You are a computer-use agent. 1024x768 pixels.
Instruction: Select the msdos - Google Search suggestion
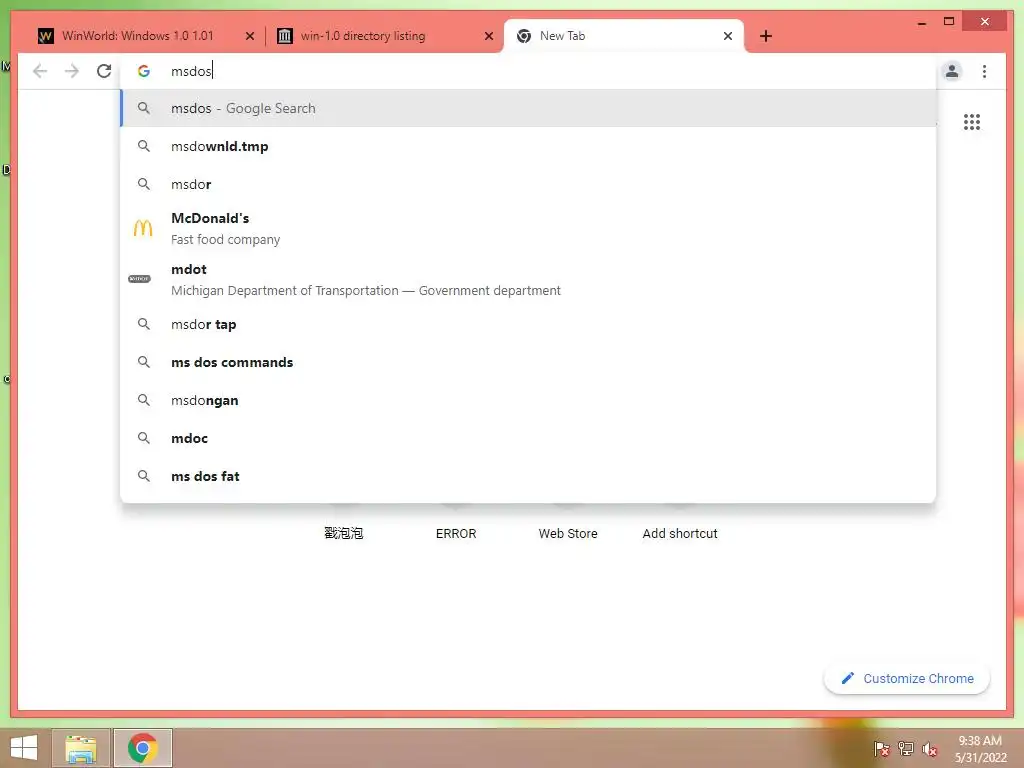click(528, 108)
